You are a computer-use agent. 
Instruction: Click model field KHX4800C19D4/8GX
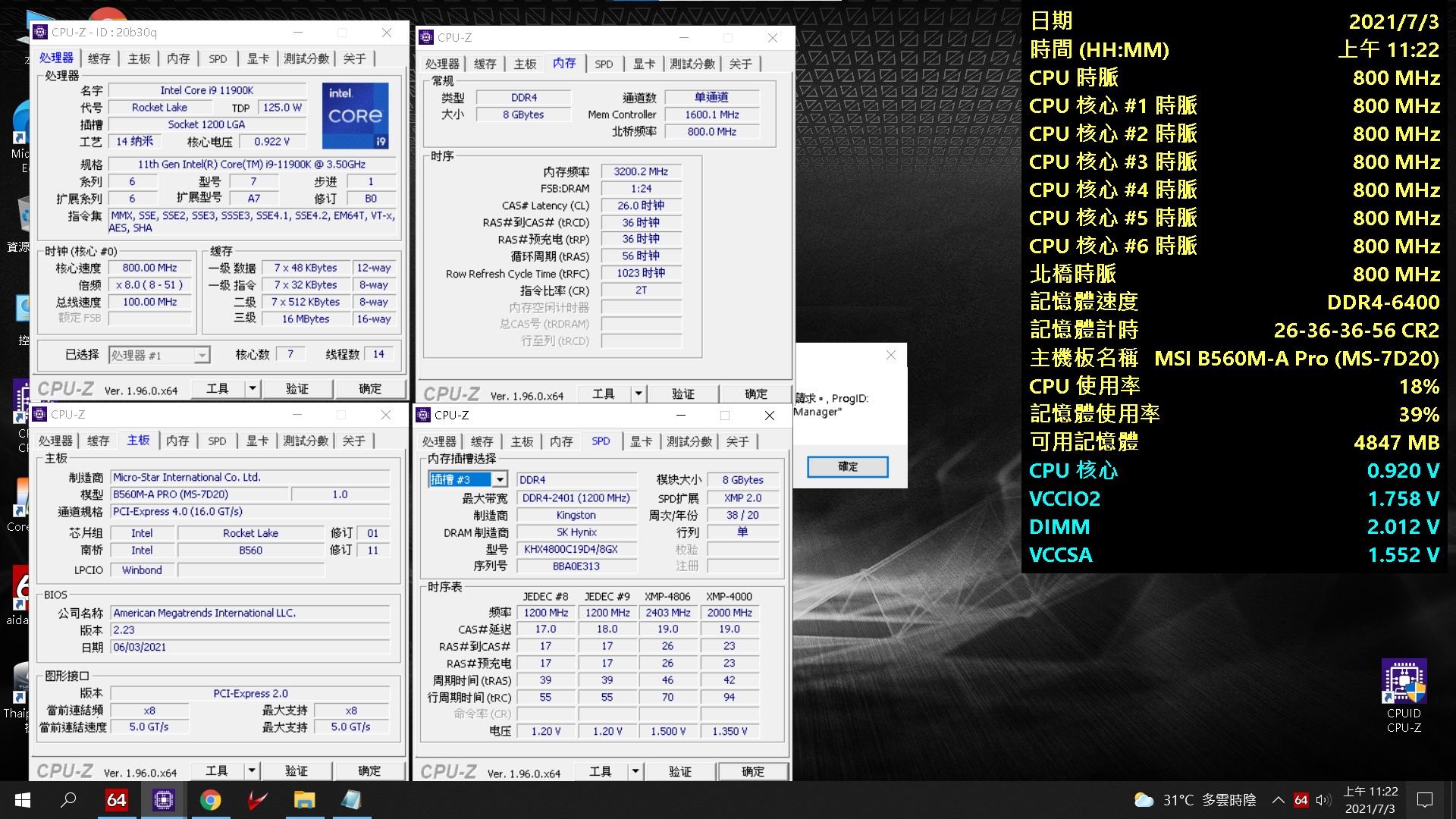(x=576, y=549)
